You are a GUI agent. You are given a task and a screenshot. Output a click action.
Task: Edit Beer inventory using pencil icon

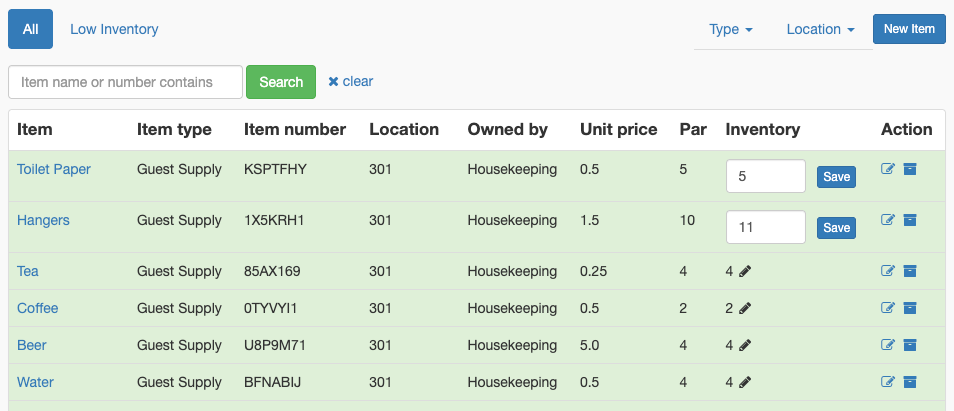(745, 346)
